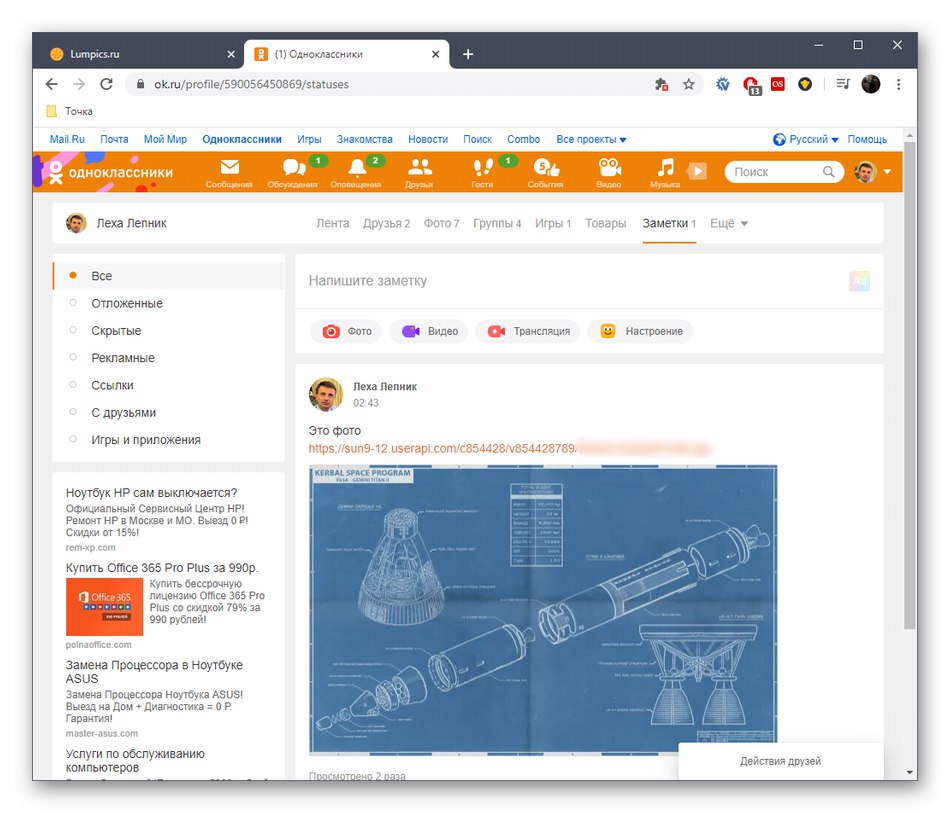The image size is (950, 813).
Task: Click browser forward arrow
Action: (x=79, y=84)
